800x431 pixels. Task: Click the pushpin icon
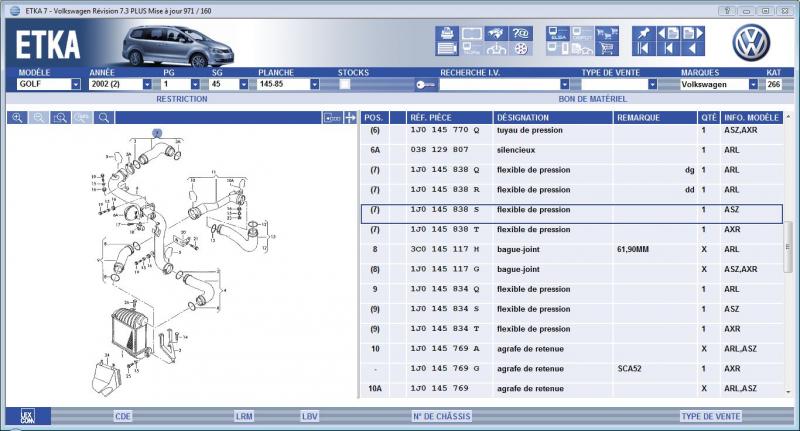(x=643, y=33)
